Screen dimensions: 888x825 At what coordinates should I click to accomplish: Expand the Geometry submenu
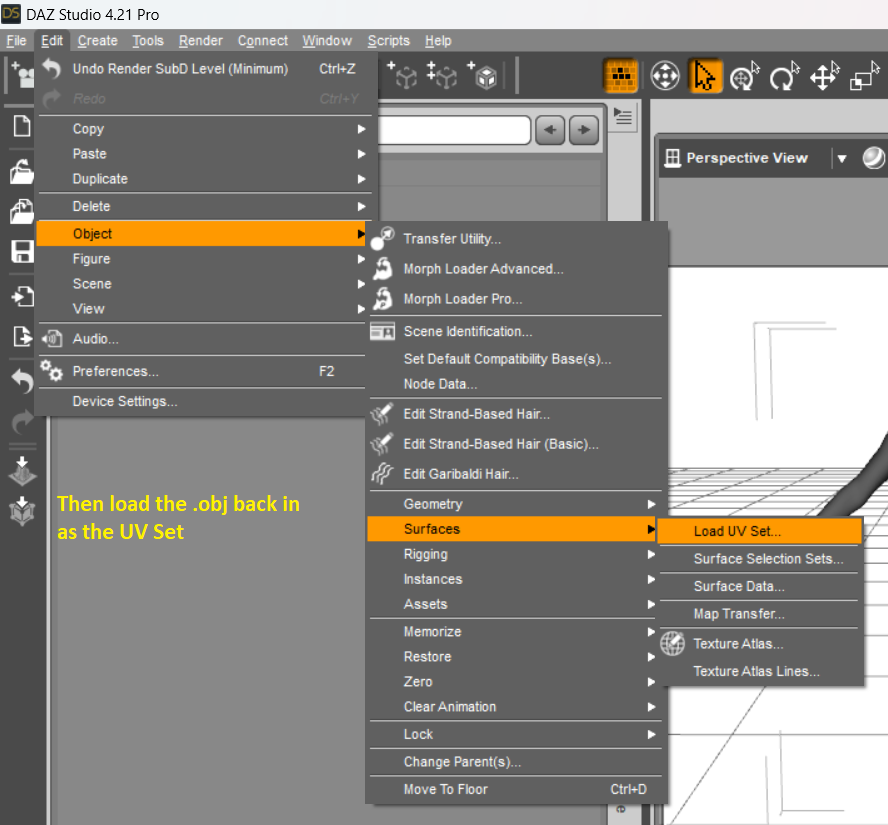pos(430,504)
